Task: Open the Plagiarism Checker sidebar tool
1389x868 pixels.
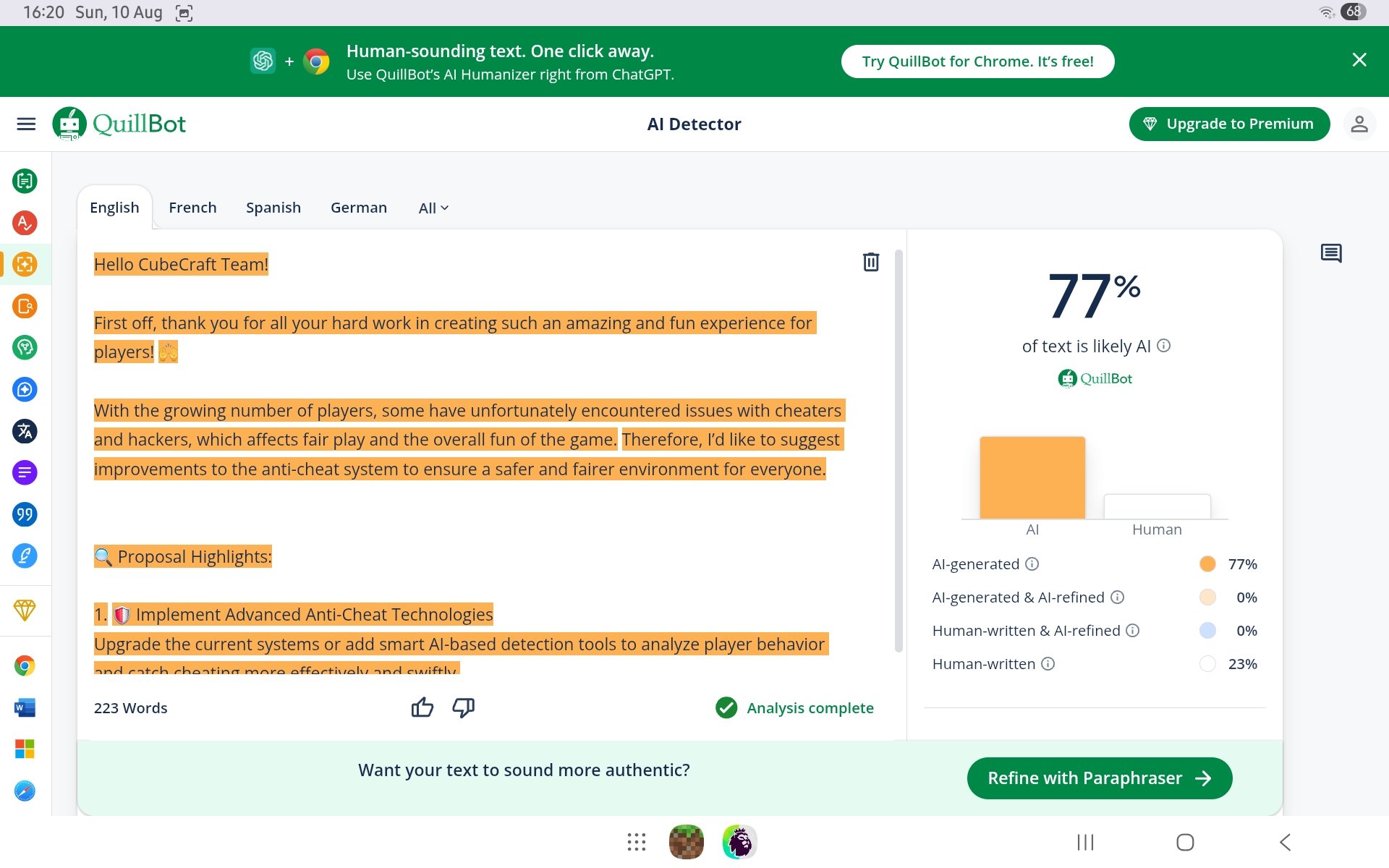Action: pyautogui.click(x=25, y=306)
